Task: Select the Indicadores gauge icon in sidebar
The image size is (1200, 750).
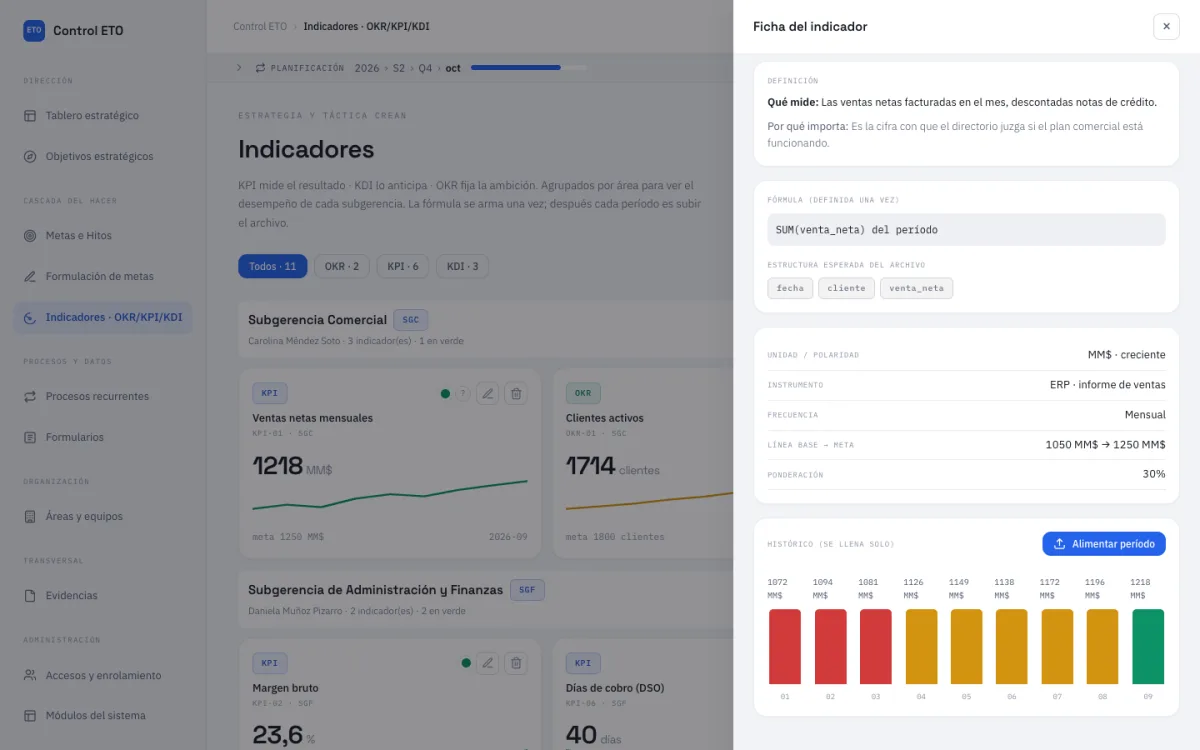Action: coord(30,318)
